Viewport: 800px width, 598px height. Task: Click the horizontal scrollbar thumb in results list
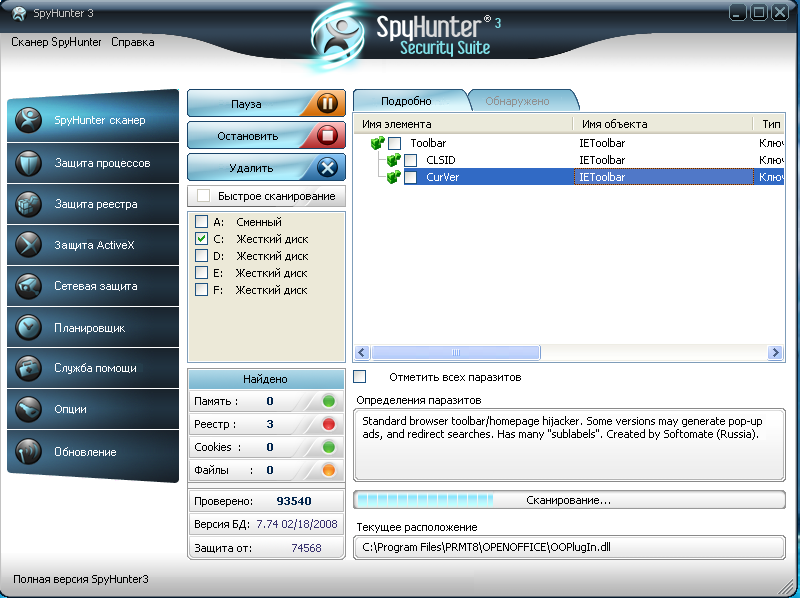coord(456,353)
